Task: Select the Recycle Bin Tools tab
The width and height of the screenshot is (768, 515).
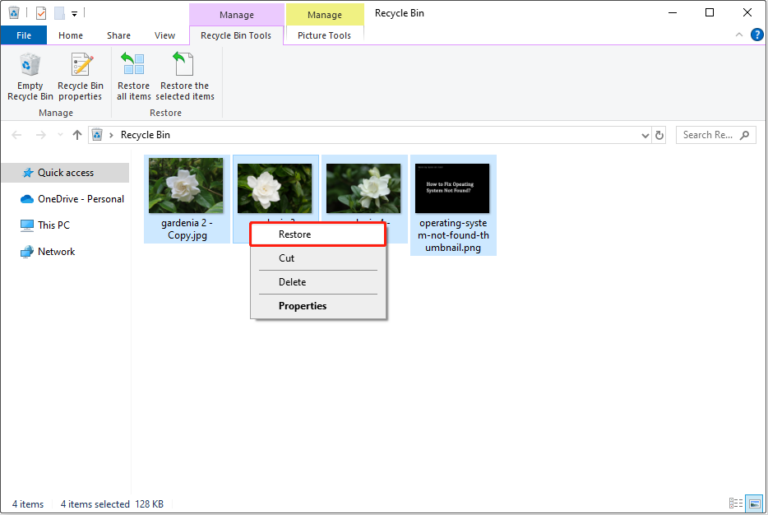Action: click(236, 35)
